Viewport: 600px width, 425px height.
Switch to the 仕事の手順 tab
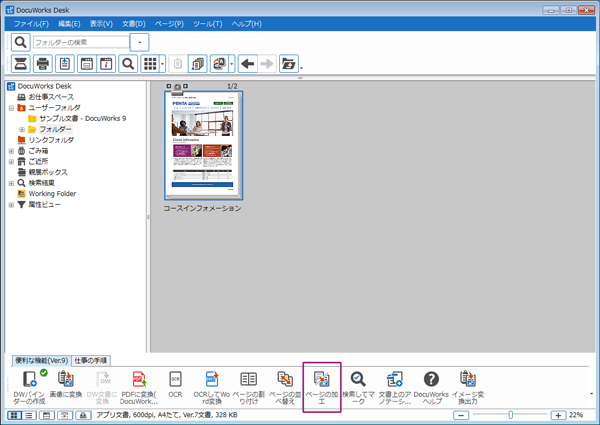[91, 359]
